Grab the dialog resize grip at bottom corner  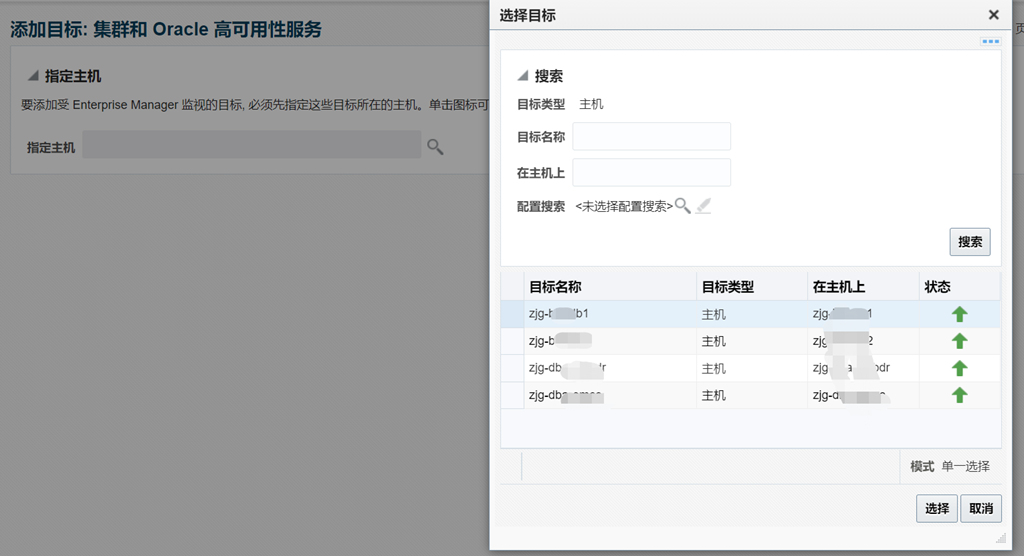1000,538
